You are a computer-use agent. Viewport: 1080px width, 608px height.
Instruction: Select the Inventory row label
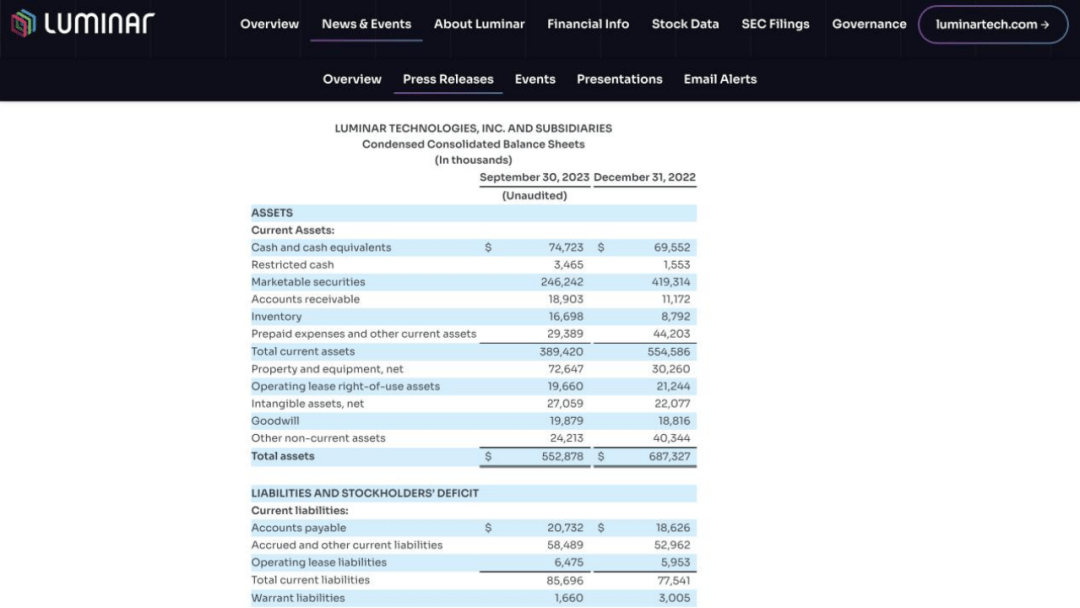(x=276, y=316)
